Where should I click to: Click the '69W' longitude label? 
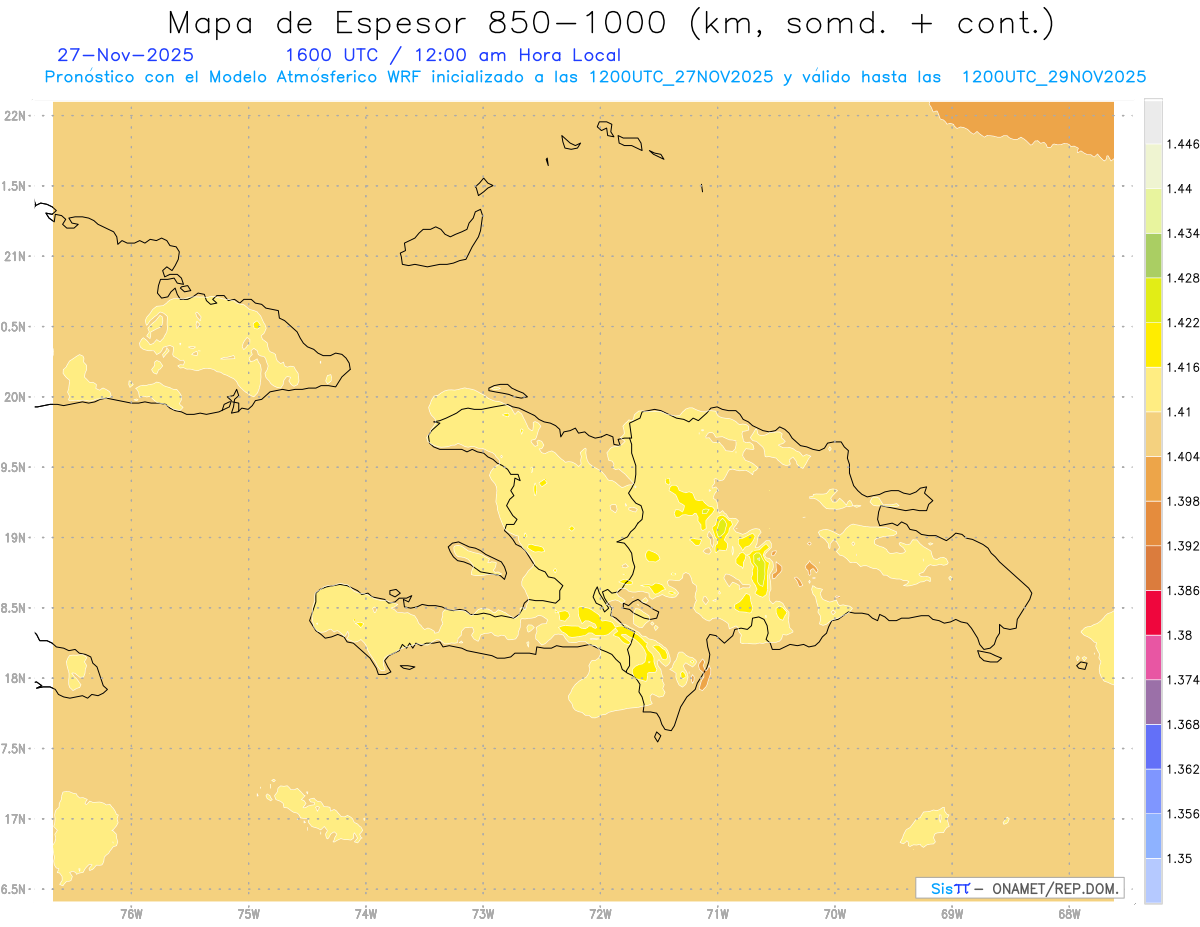click(x=952, y=913)
